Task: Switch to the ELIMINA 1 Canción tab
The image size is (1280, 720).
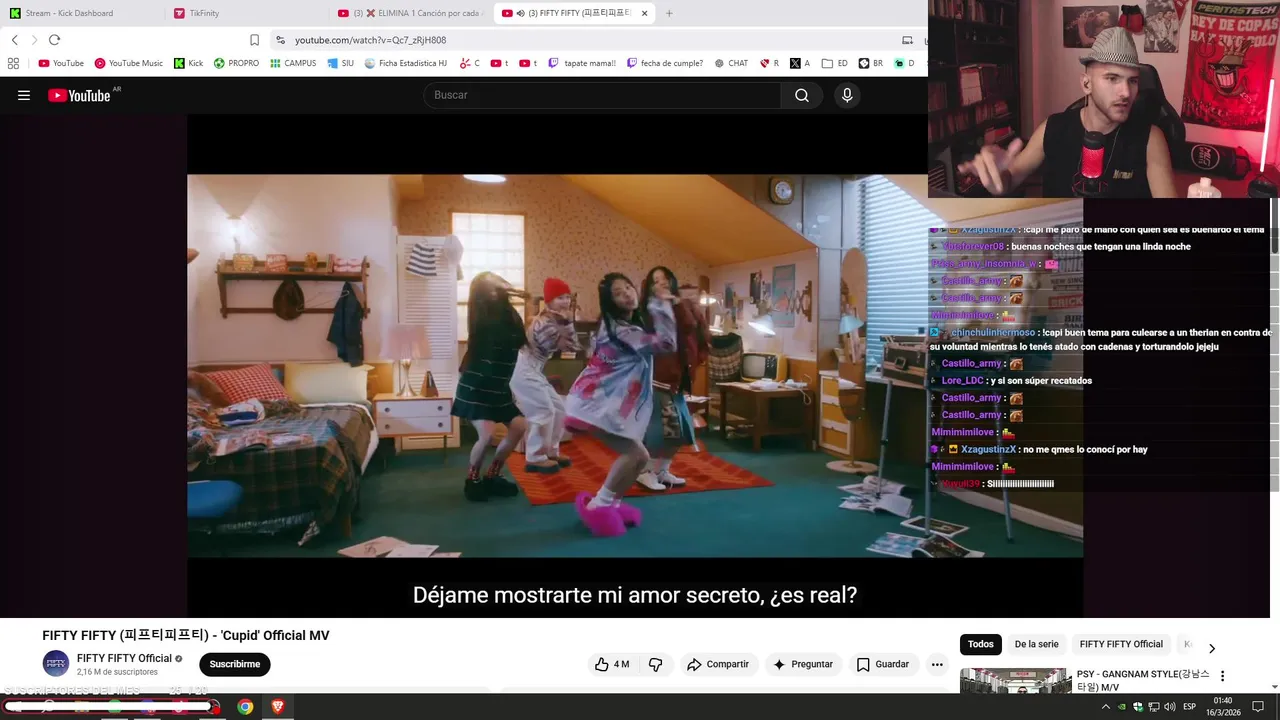Action: (411, 13)
